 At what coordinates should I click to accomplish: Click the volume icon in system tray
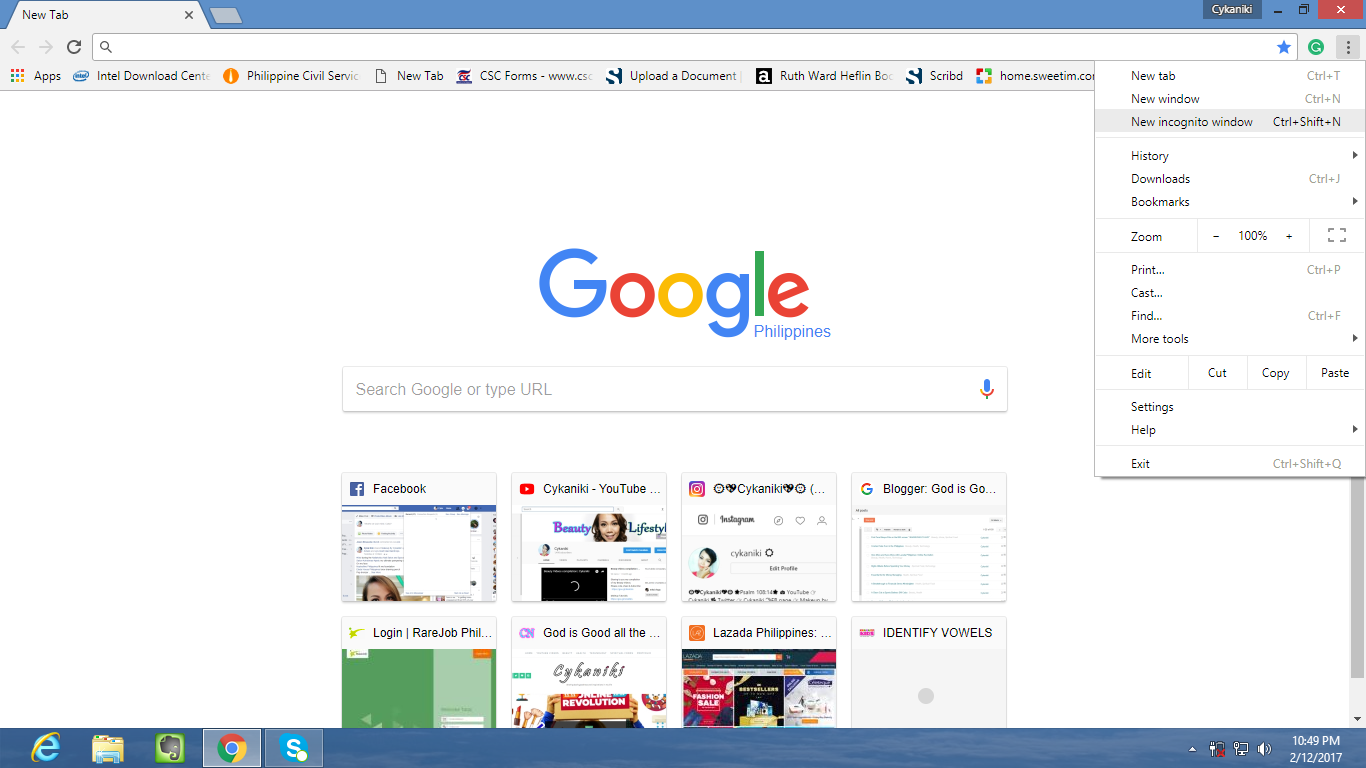click(x=1264, y=748)
